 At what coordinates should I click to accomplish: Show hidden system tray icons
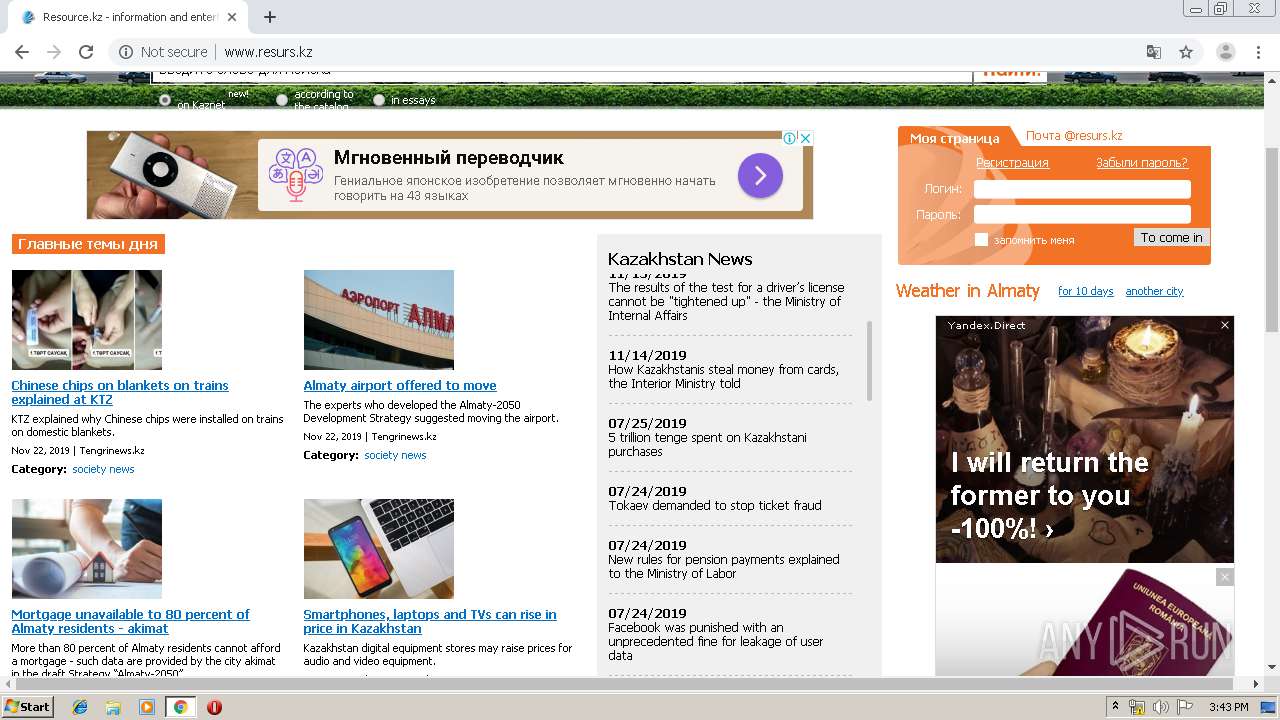pyautogui.click(x=1116, y=706)
